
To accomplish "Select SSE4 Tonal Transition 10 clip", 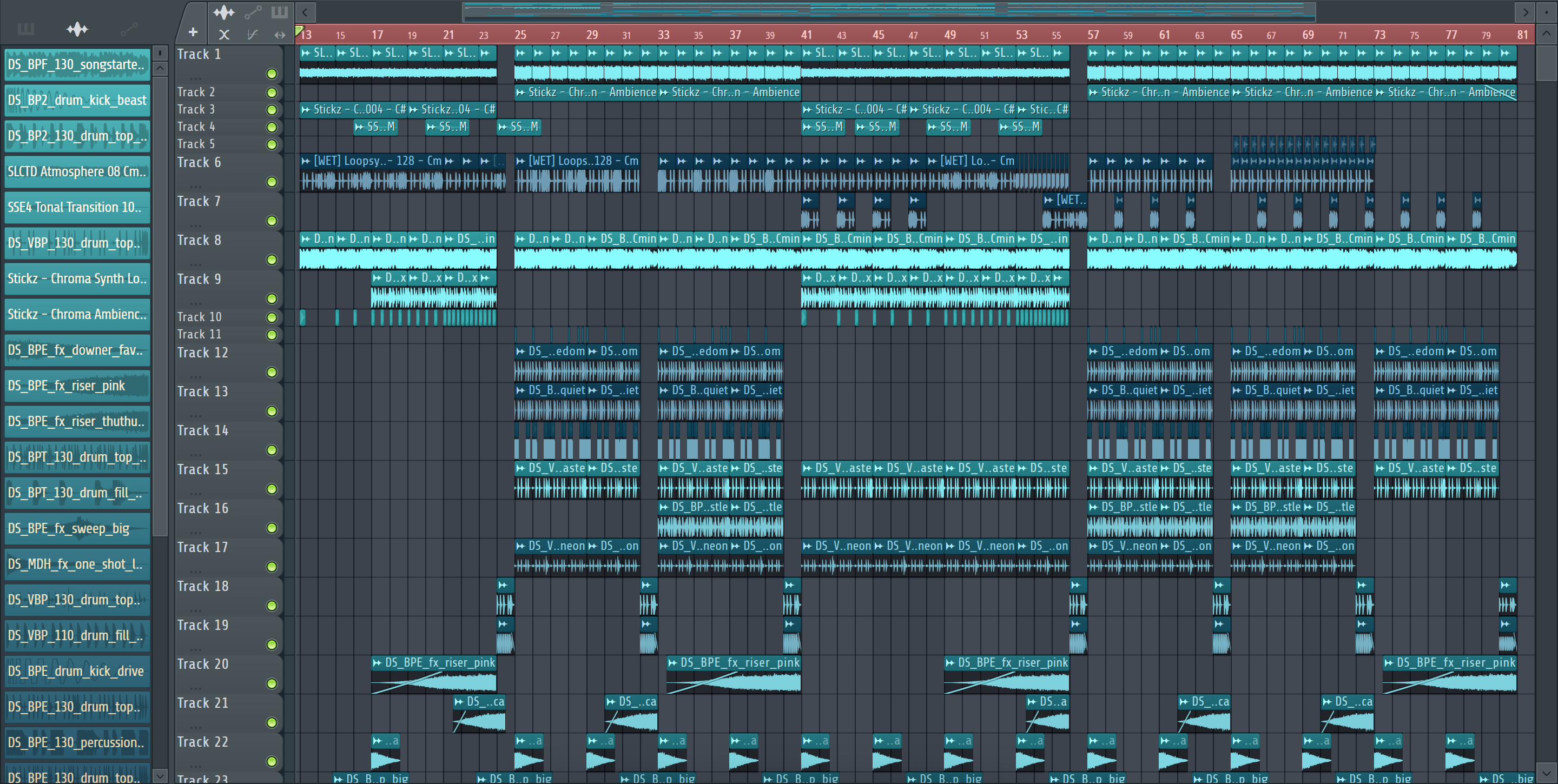I will pos(77,207).
